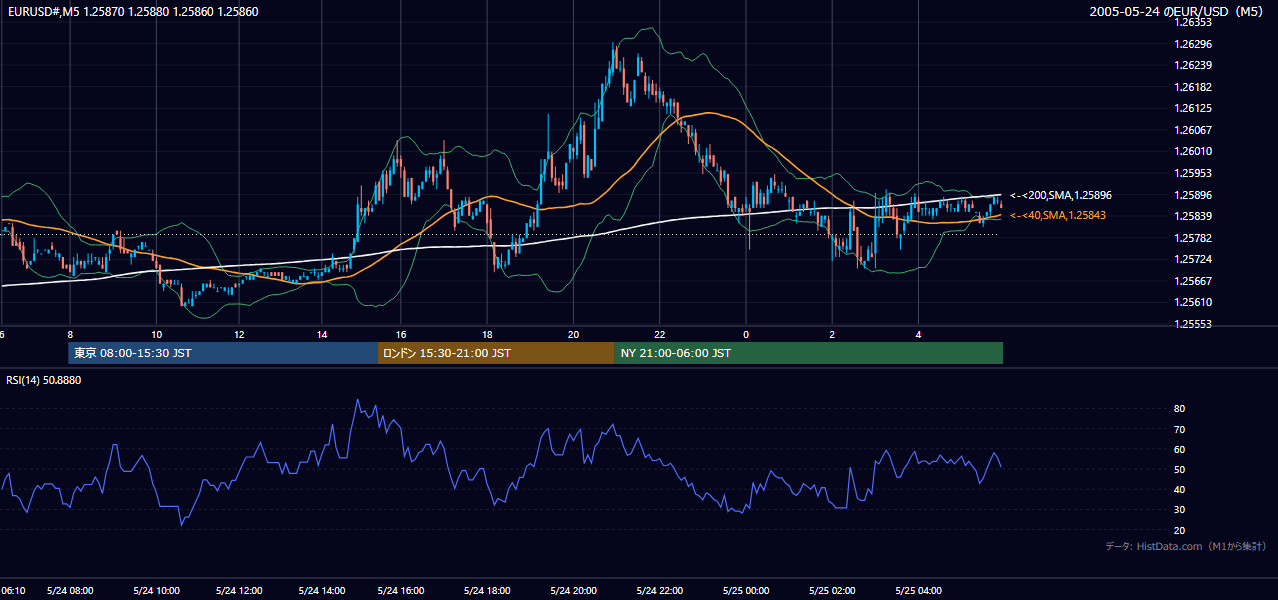1278x600 pixels.
Task: Click RSI scale level 50
Action: tap(1180, 469)
